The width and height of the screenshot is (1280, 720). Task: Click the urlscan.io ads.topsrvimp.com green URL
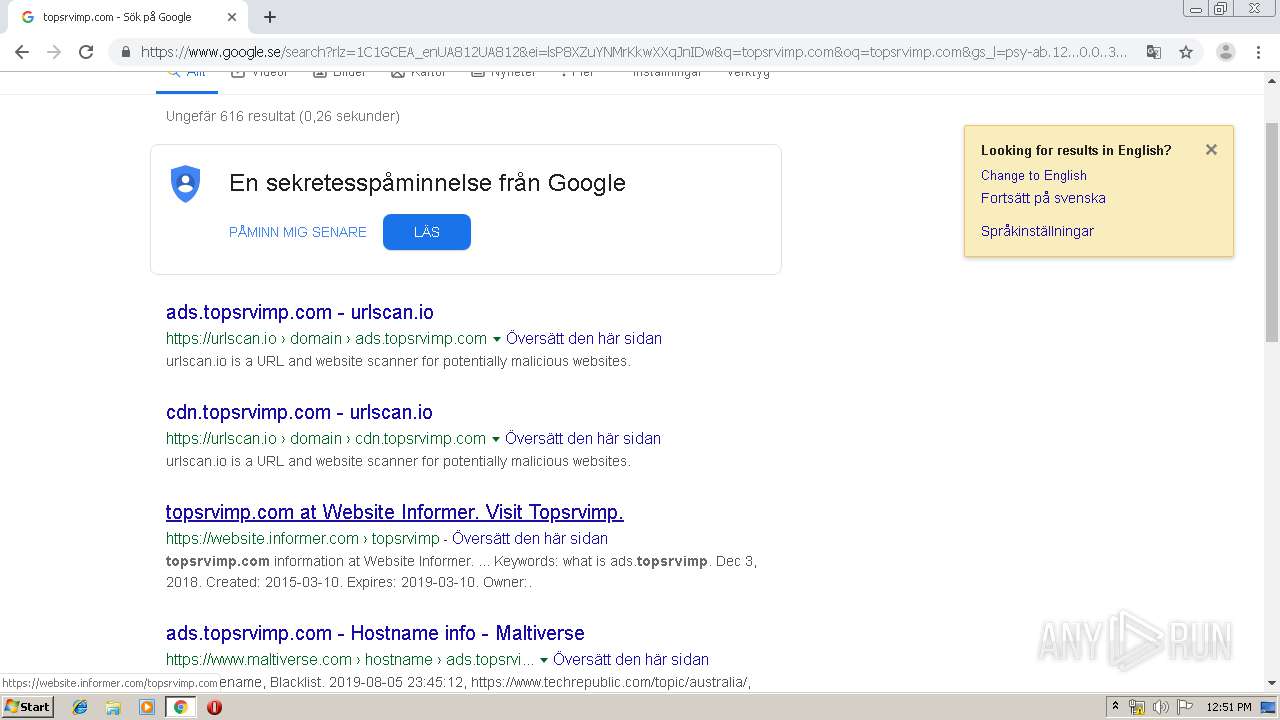(326, 338)
